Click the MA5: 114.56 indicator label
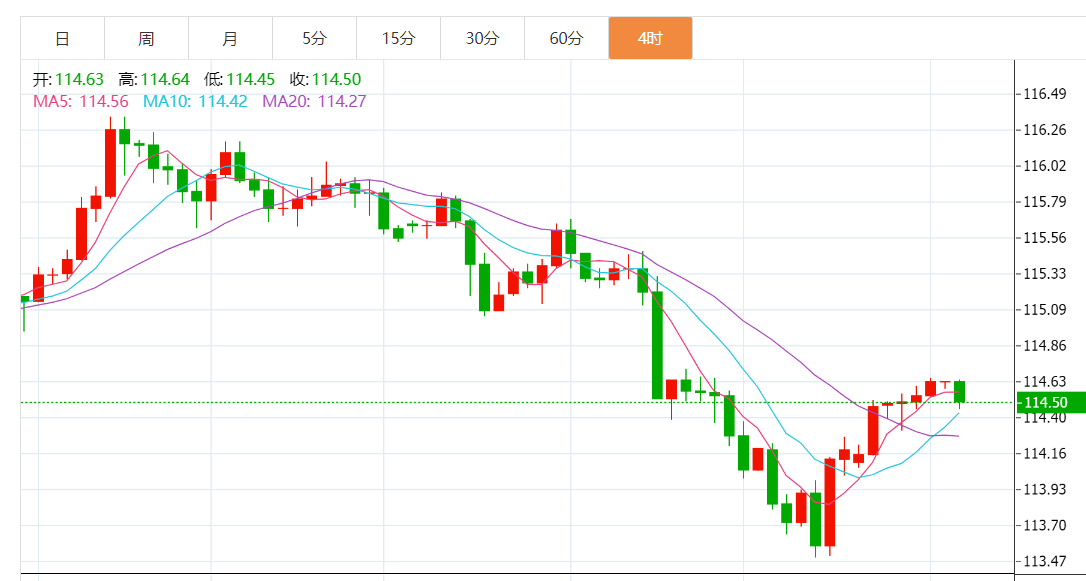Viewport: 1086px width, 581px height. pos(81,101)
